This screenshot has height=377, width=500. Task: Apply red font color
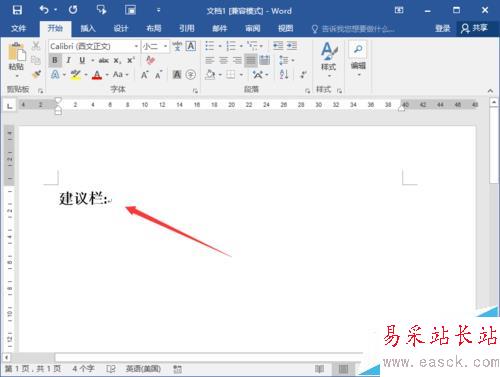(97, 75)
